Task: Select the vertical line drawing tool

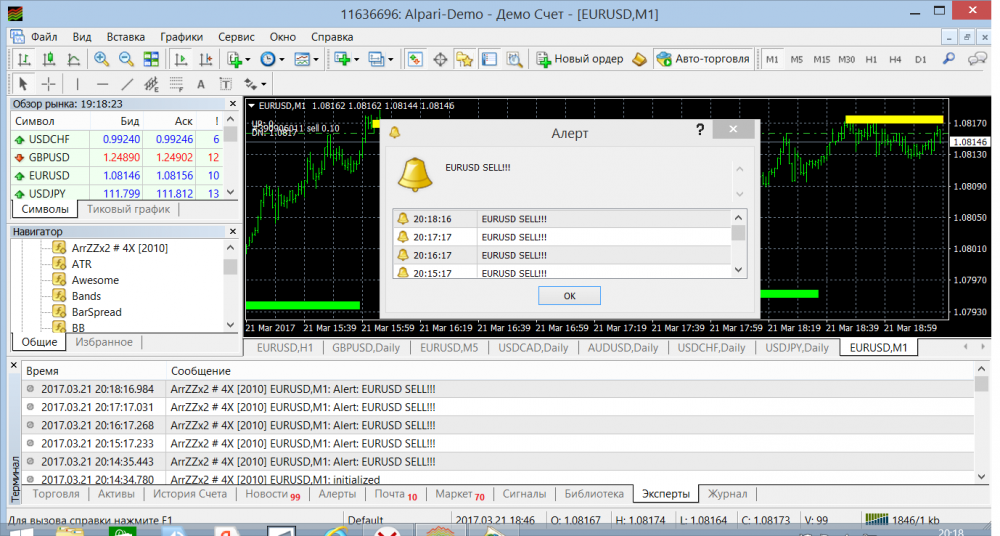Action: coord(77,84)
